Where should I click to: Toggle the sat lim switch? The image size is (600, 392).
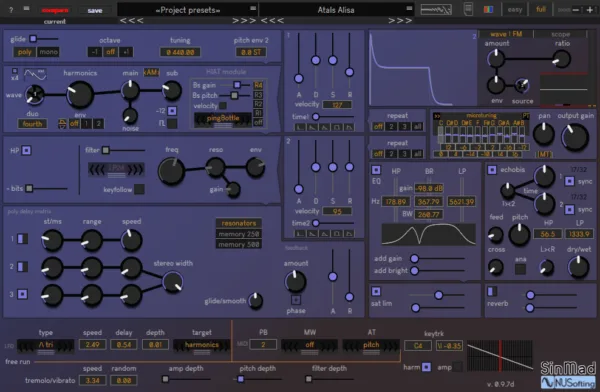click(x=376, y=292)
